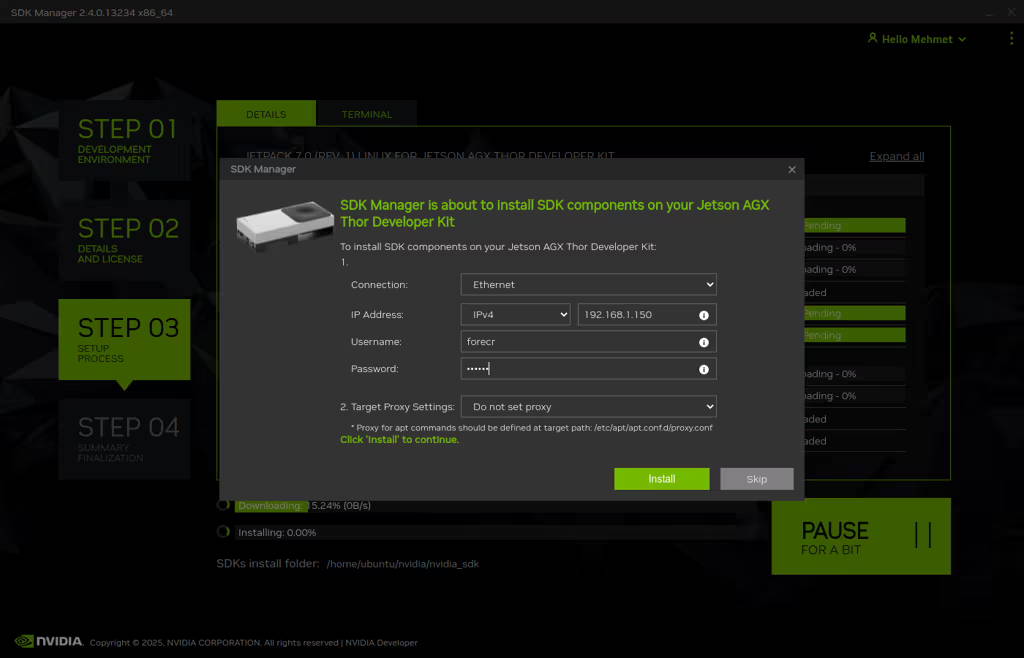Click the NVIDIA logo in footer
The height and width of the screenshot is (658, 1024).
pos(49,641)
